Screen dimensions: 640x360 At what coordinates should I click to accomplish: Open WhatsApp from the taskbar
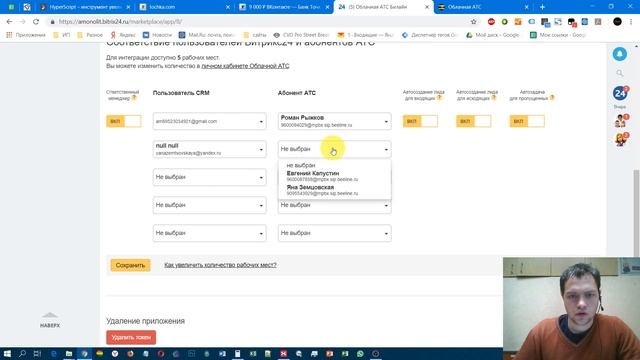pyautogui.click(x=360, y=353)
